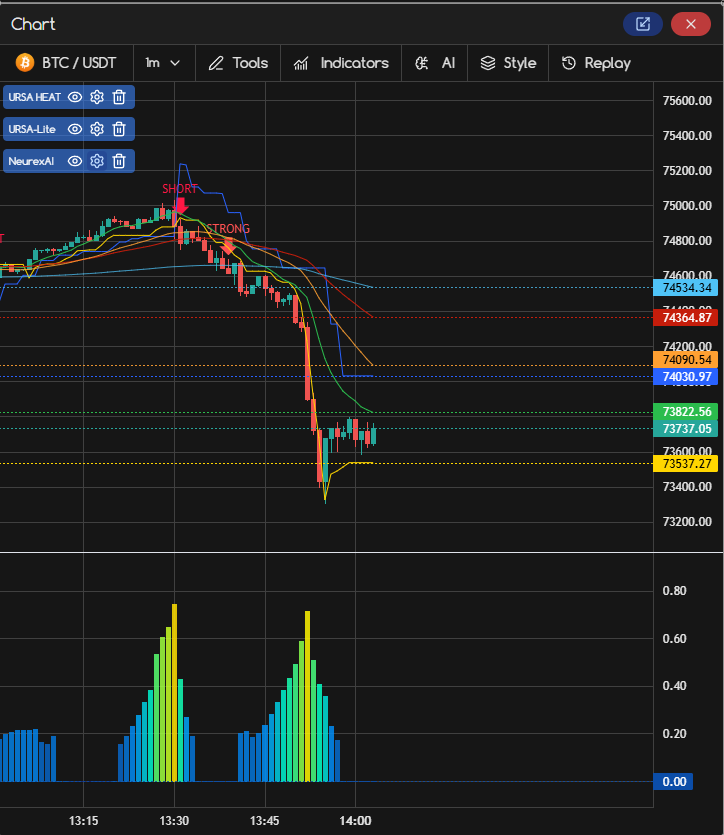Open the Style menu
The height and width of the screenshot is (835, 724).
[x=508, y=63]
